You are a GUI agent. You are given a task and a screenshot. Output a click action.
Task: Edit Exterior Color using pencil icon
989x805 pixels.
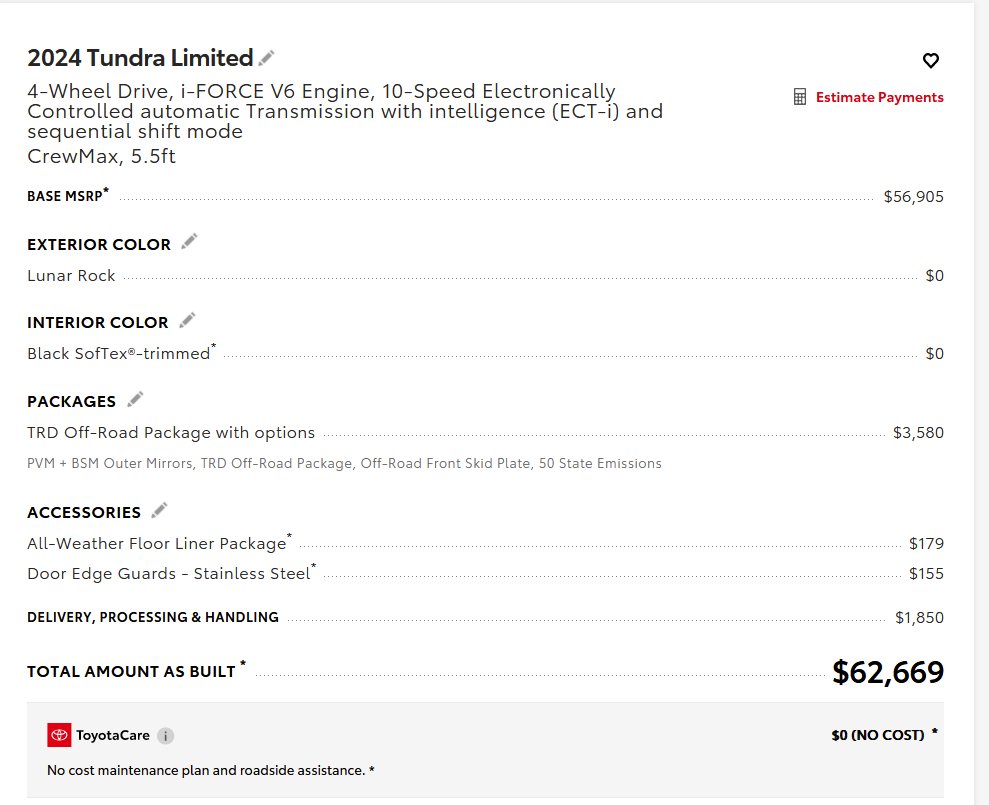coord(189,242)
